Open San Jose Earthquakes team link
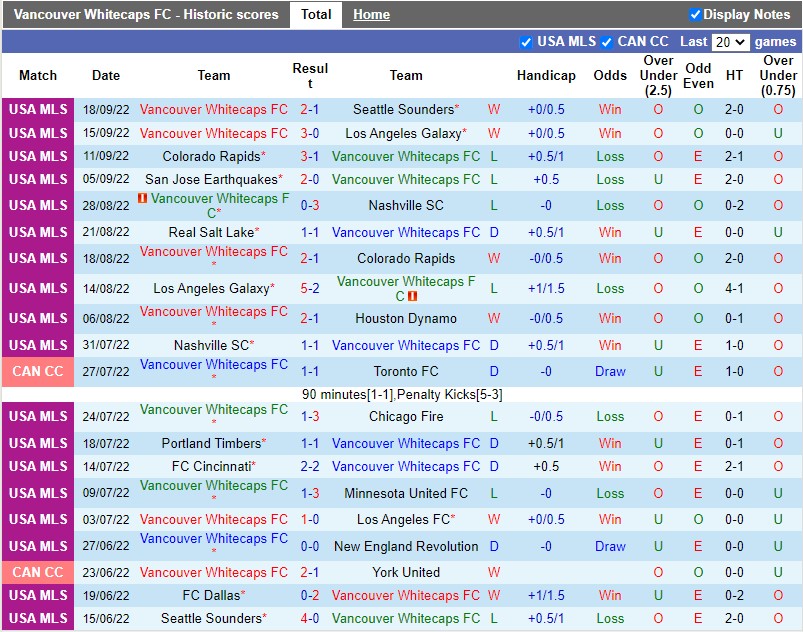 [x=212, y=179]
